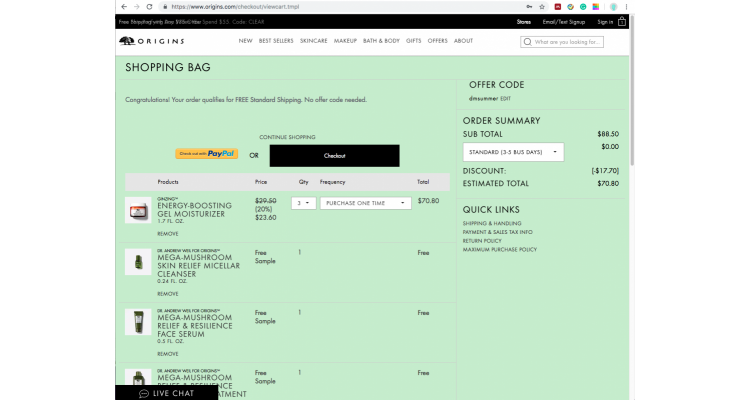Click the Face Serum product thumbnail

click(138, 322)
